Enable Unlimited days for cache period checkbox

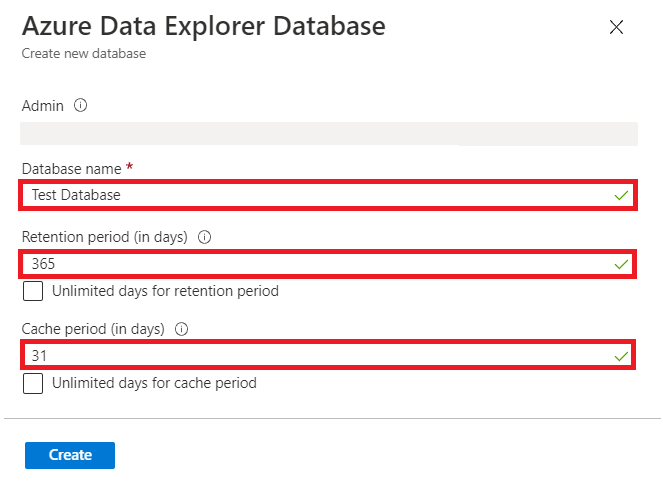click(x=33, y=383)
